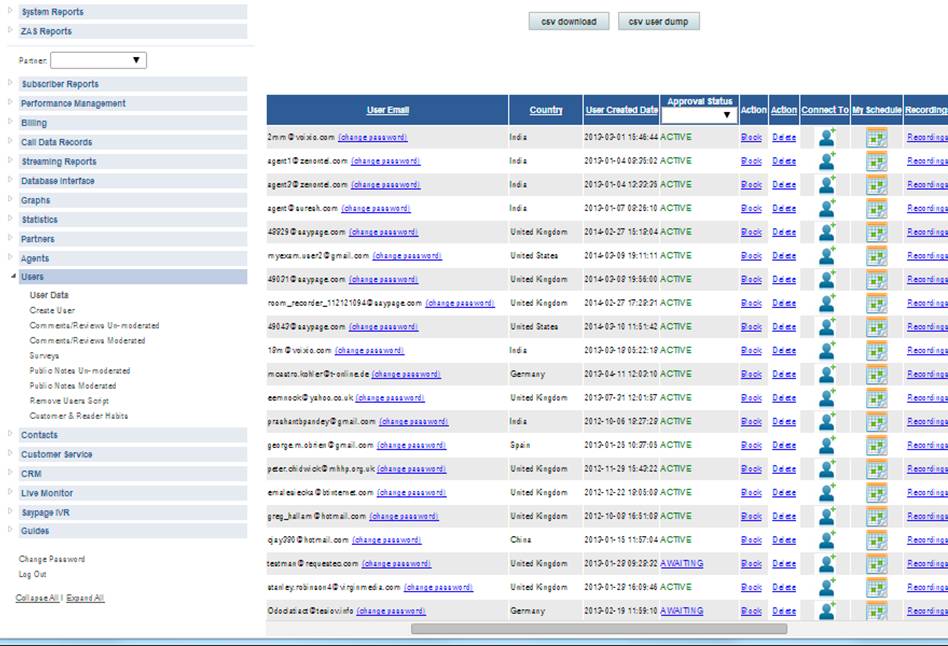This screenshot has width=948, height=646.
Task: Expand the Billing section
Action: [34, 123]
